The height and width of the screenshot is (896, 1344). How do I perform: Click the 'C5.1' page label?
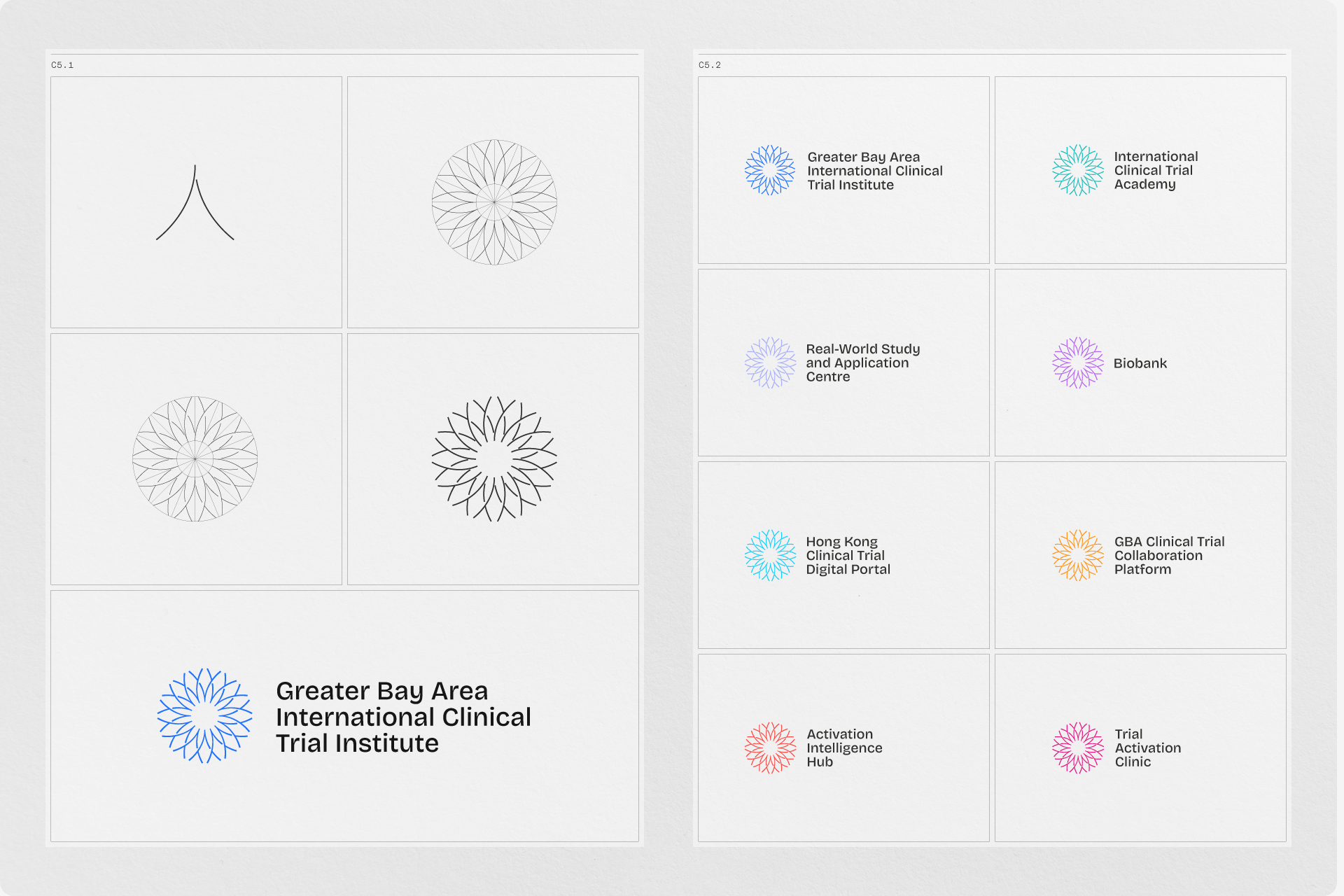click(x=62, y=65)
